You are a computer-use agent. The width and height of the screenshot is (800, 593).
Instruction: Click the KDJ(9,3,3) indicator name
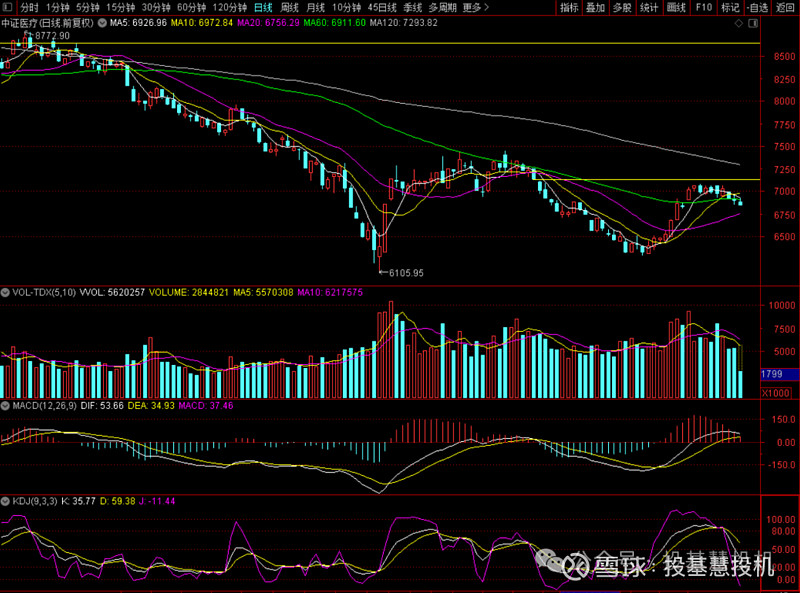pos(35,501)
